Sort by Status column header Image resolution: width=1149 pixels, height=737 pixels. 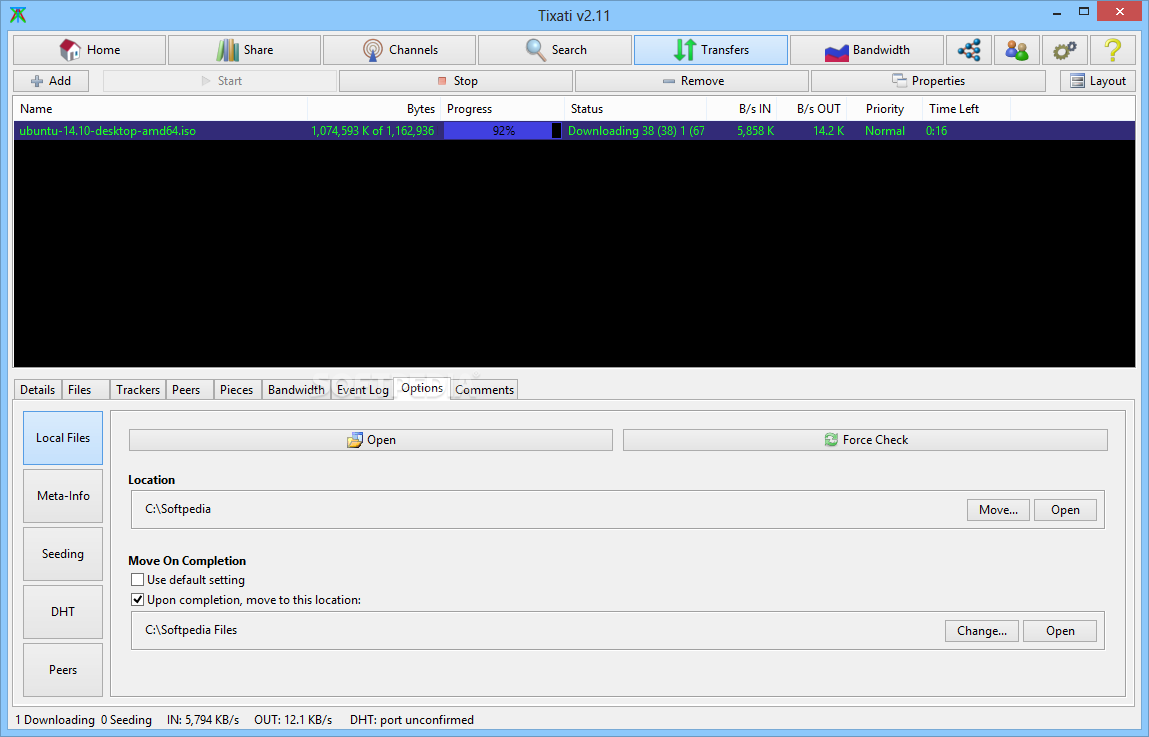click(635, 108)
